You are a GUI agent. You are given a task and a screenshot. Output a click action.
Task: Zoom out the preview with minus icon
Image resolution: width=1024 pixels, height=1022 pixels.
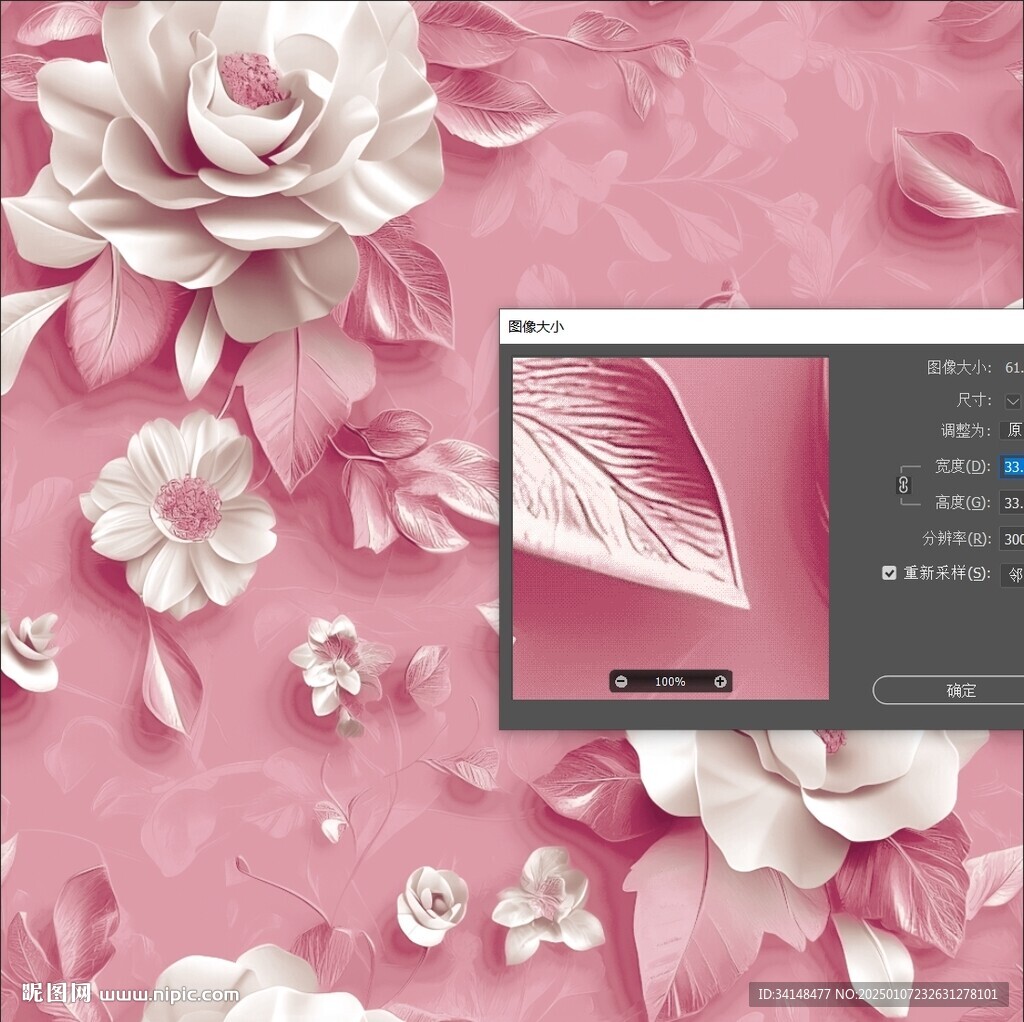pyautogui.click(x=621, y=682)
